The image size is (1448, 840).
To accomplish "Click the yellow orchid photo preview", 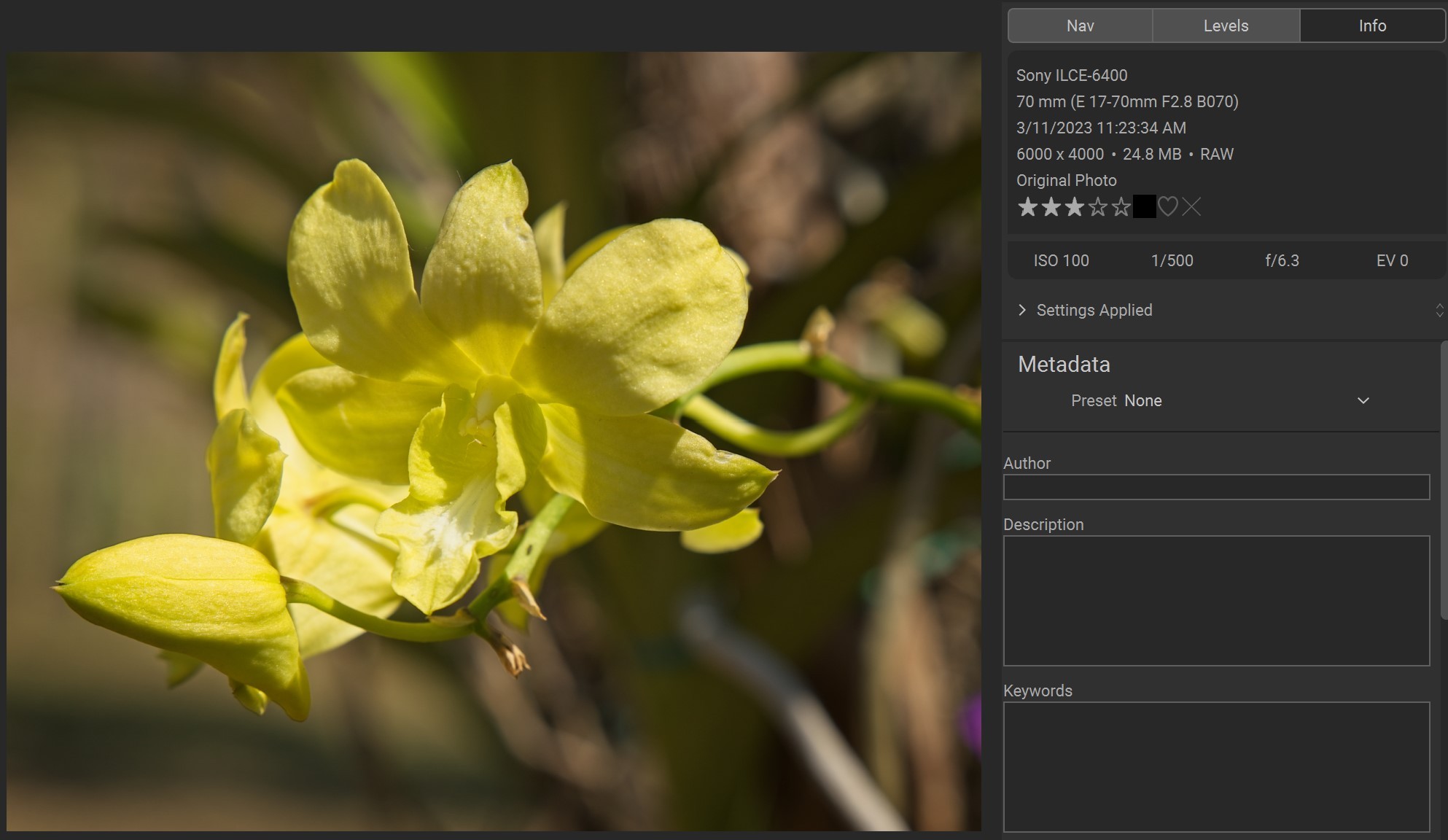I will pos(494,441).
